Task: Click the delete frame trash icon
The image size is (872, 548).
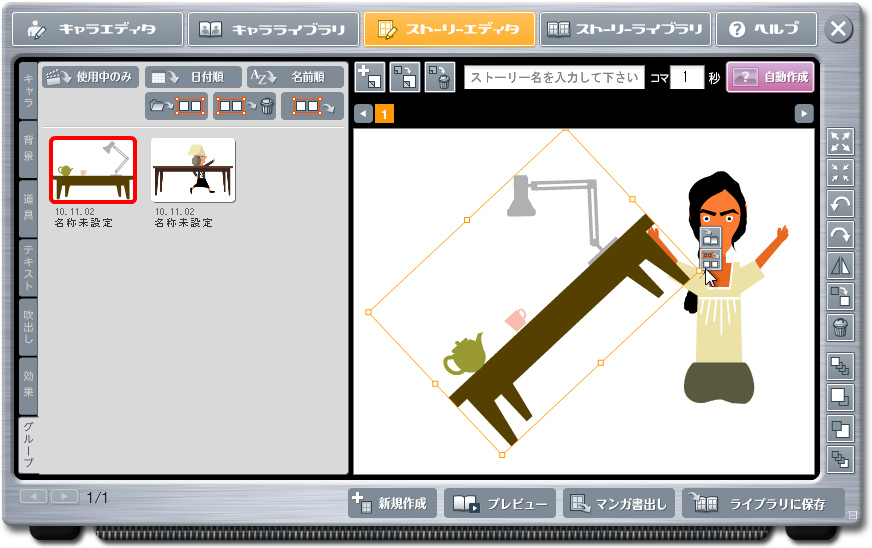Action: pos(440,77)
